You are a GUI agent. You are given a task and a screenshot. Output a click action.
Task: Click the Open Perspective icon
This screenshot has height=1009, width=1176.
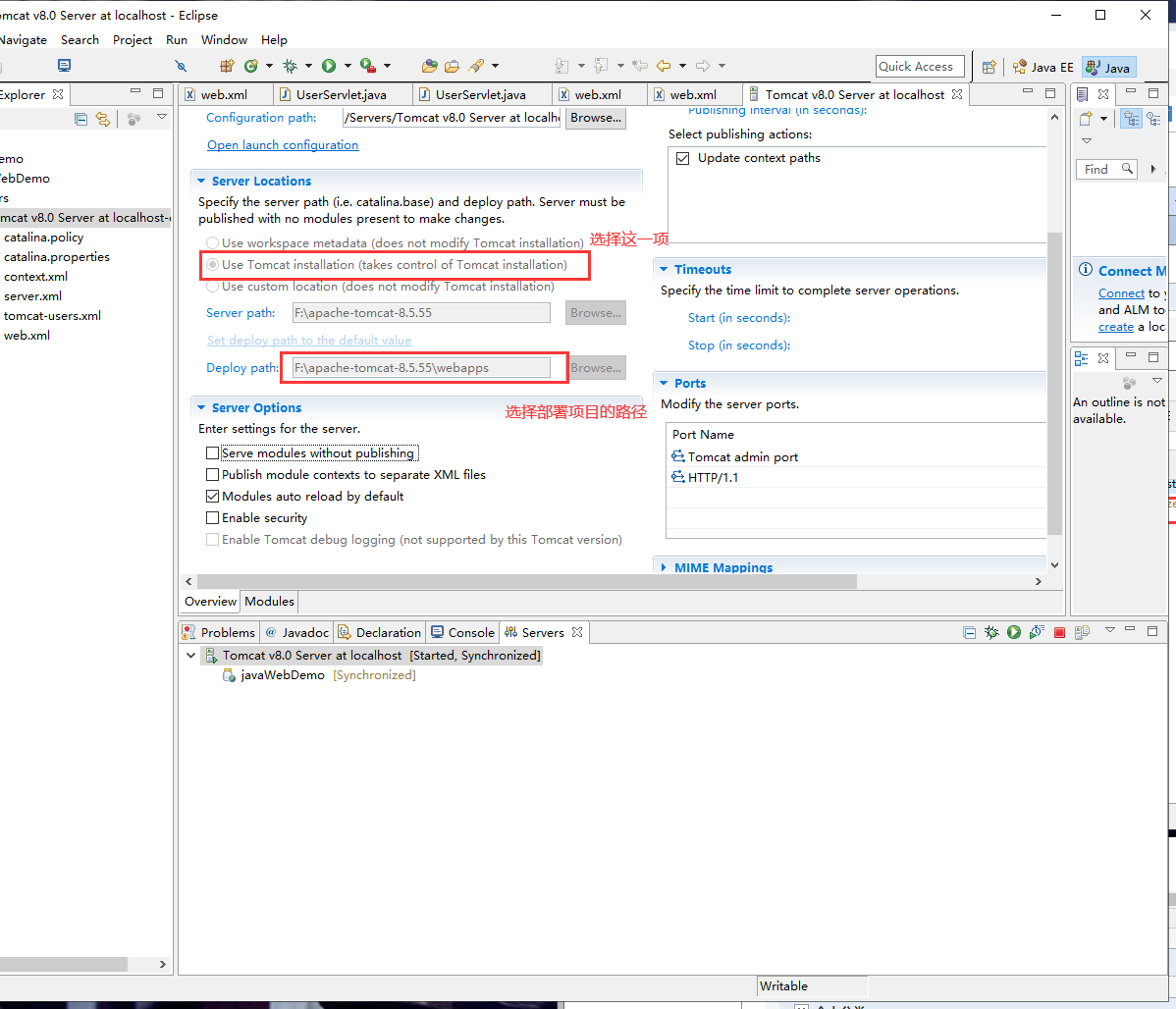coord(989,67)
